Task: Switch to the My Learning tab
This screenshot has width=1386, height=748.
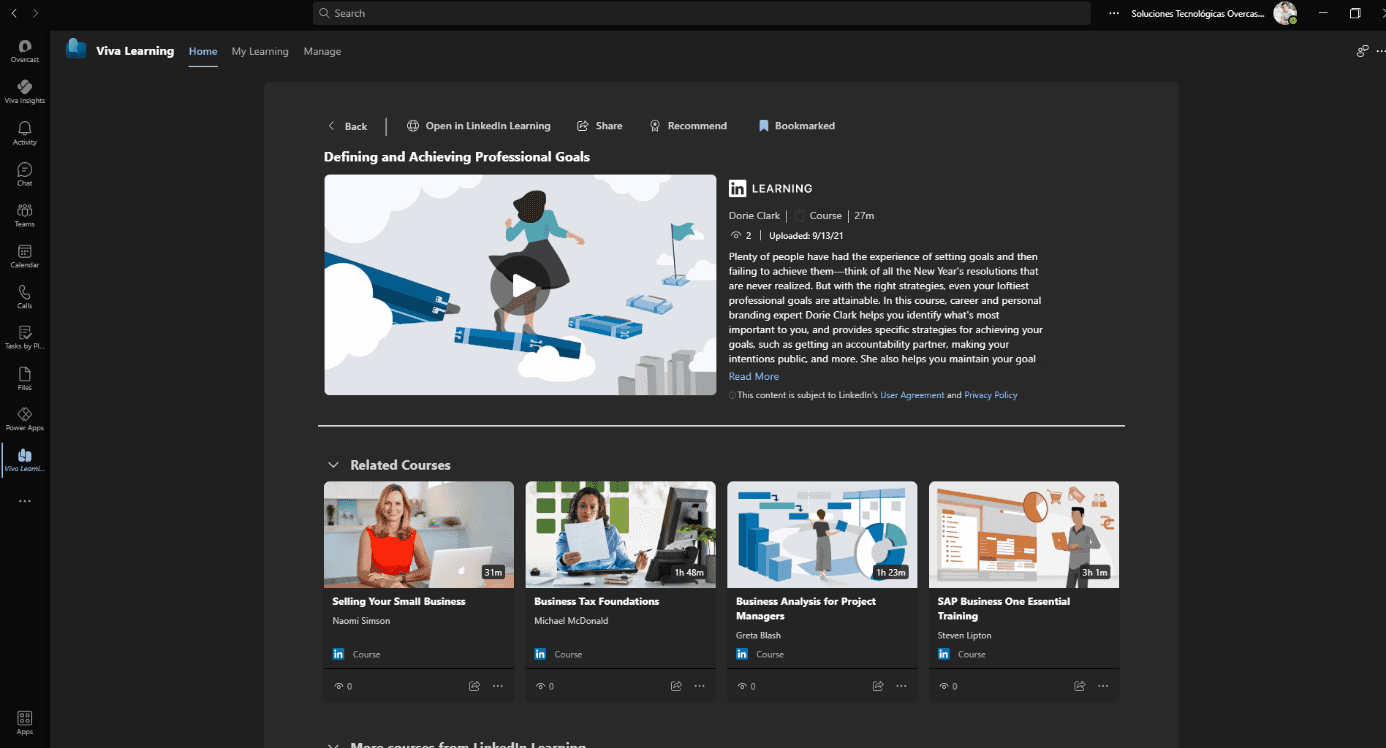Action: pyautogui.click(x=260, y=51)
